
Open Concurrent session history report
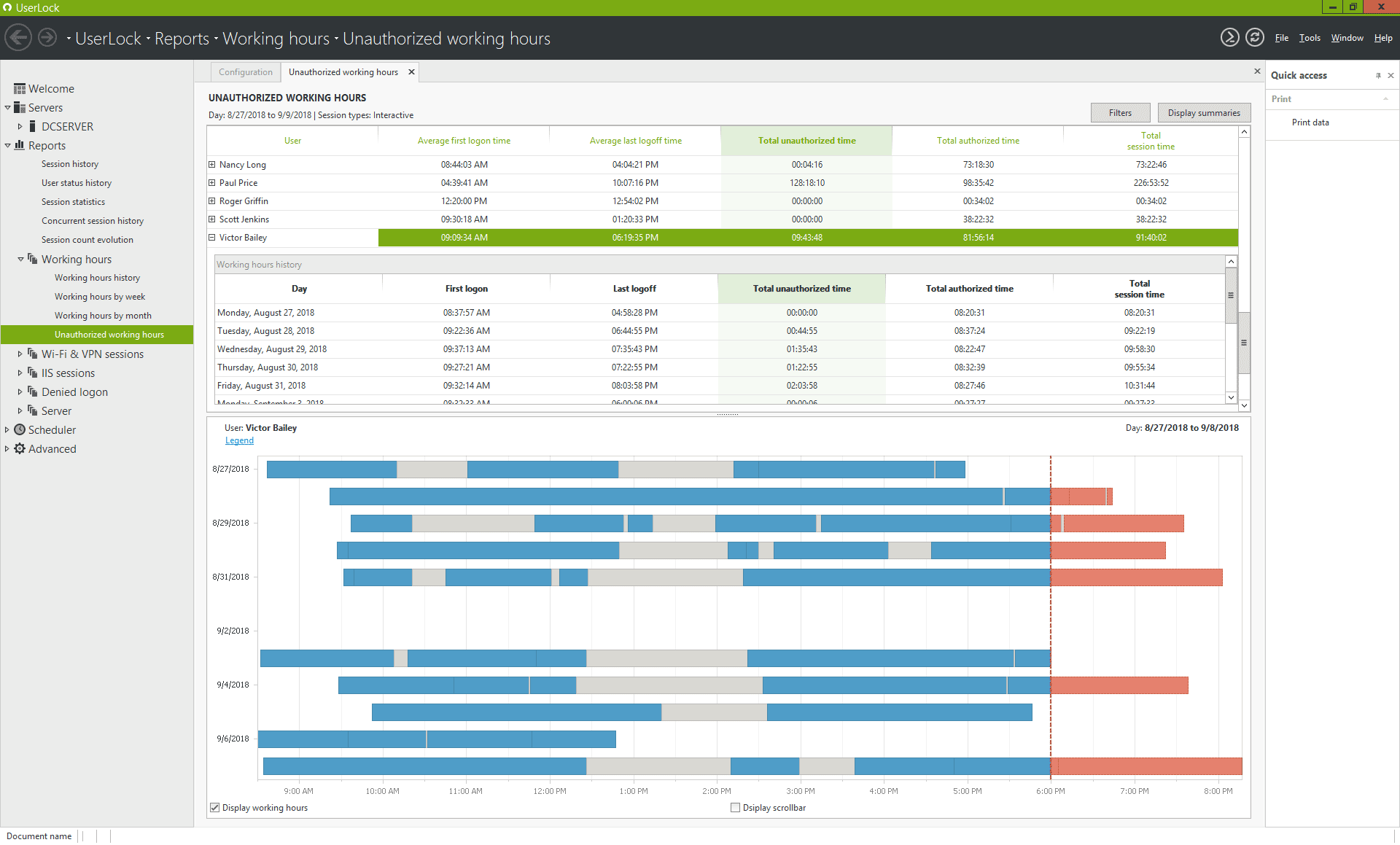pos(93,221)
